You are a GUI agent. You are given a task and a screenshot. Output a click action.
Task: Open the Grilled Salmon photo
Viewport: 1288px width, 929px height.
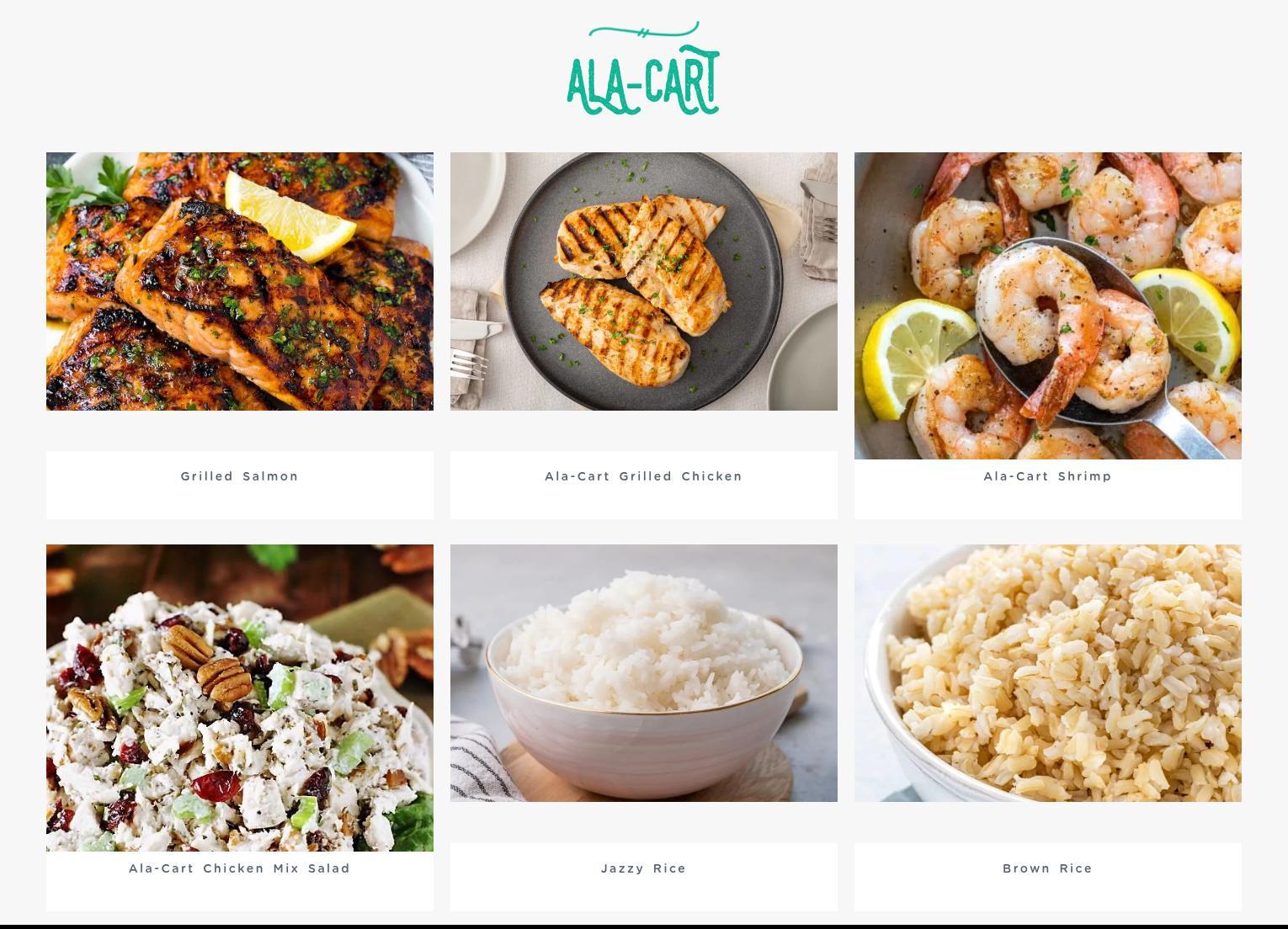[x=240, y=281]
